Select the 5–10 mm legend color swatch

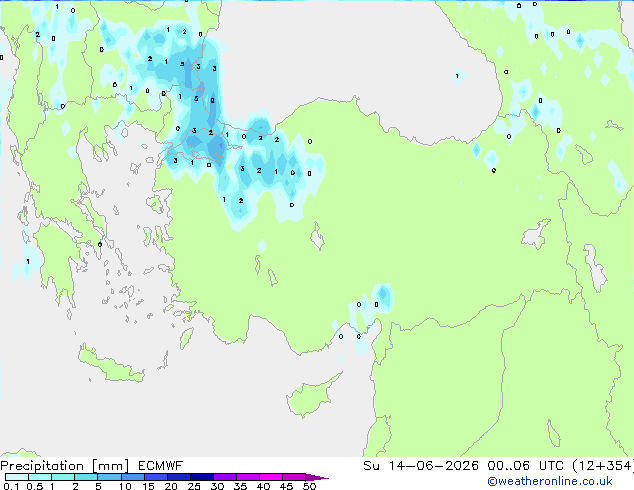pos(109,477)
